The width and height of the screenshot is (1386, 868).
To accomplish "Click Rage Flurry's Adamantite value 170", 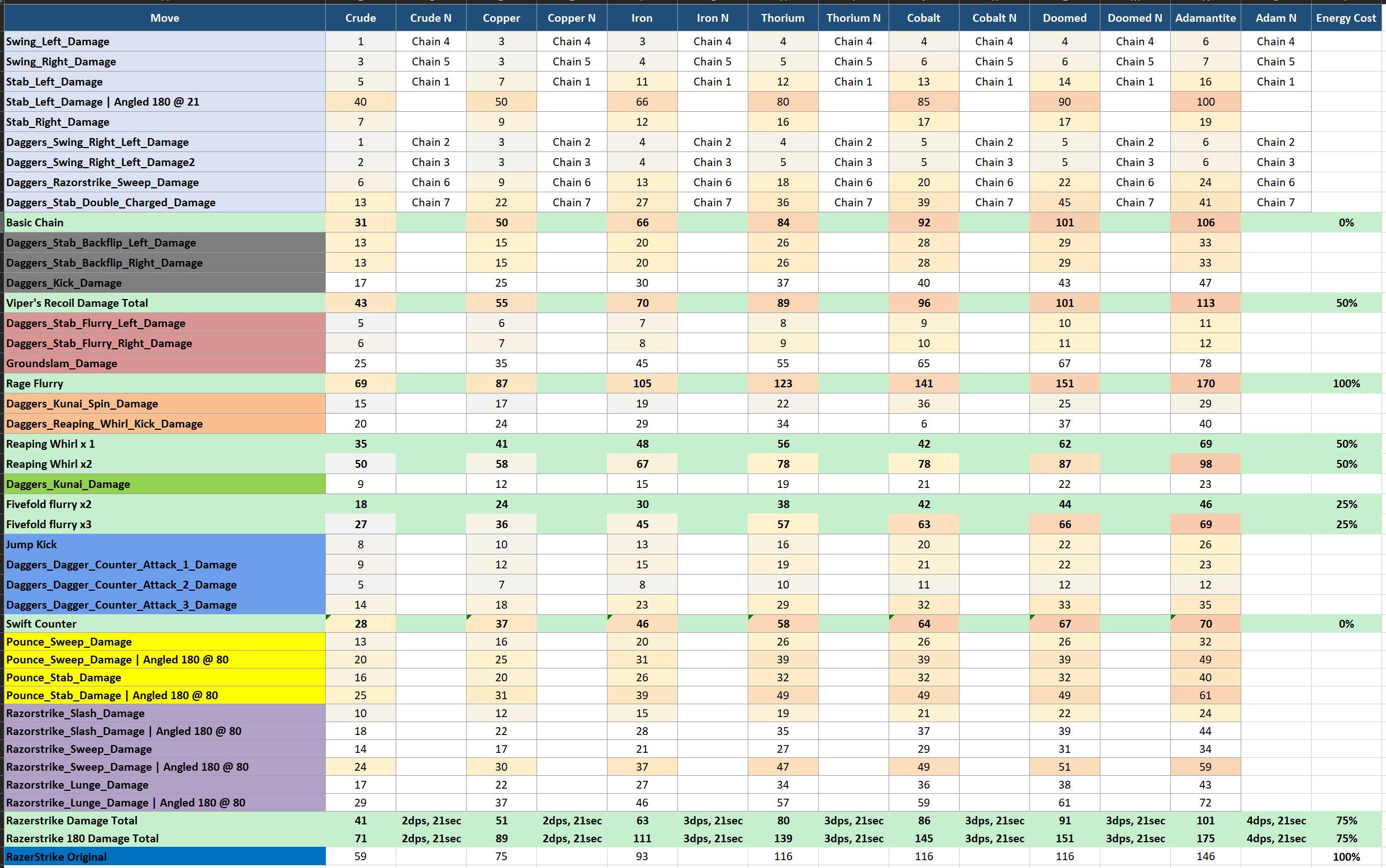I will tap(1205, 383).
